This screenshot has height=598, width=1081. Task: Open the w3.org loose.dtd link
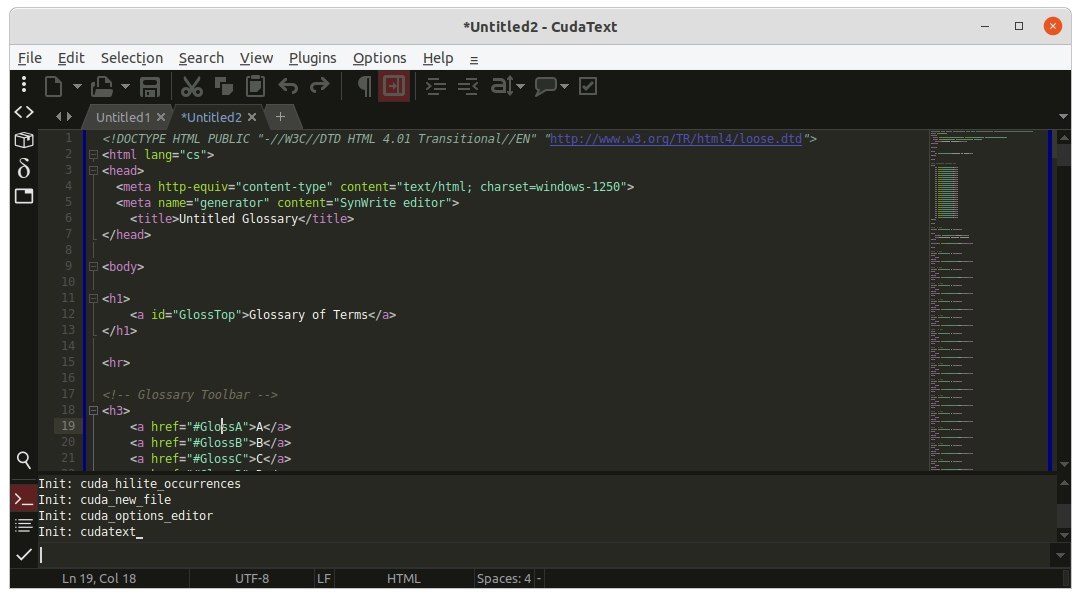tap(676, 139)
